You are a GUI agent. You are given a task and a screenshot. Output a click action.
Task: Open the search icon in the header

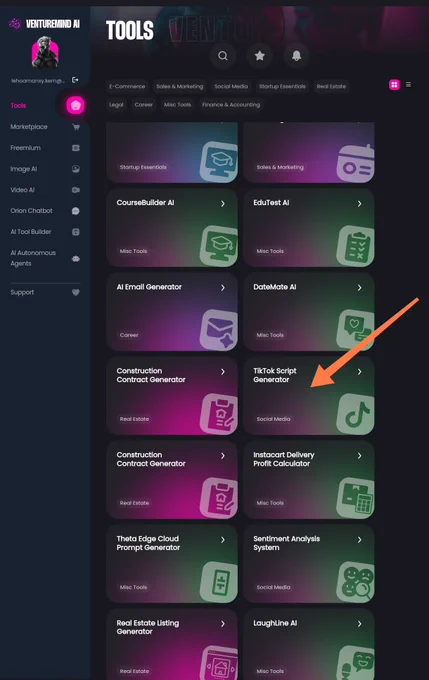[x=223, y=56]
